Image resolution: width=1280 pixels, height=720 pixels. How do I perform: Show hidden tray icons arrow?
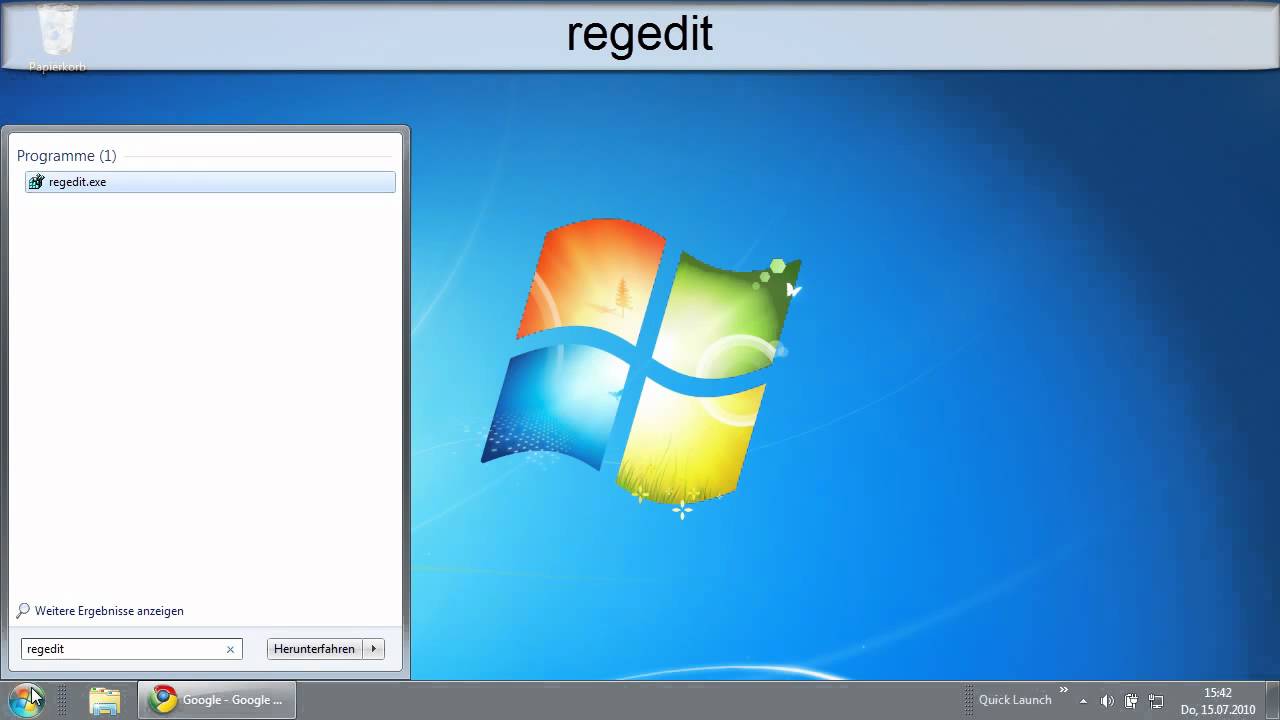1083,701
